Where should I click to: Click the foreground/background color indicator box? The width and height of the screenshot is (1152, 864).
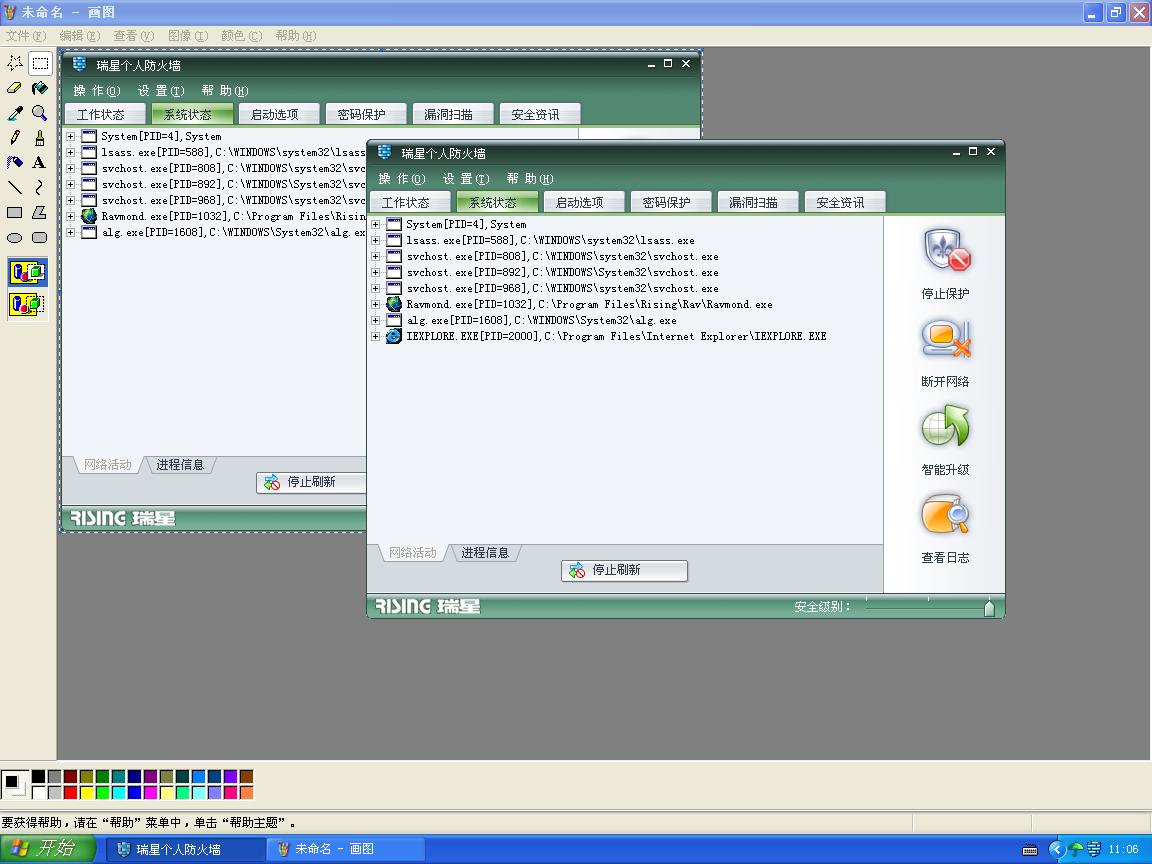[15, 785]
